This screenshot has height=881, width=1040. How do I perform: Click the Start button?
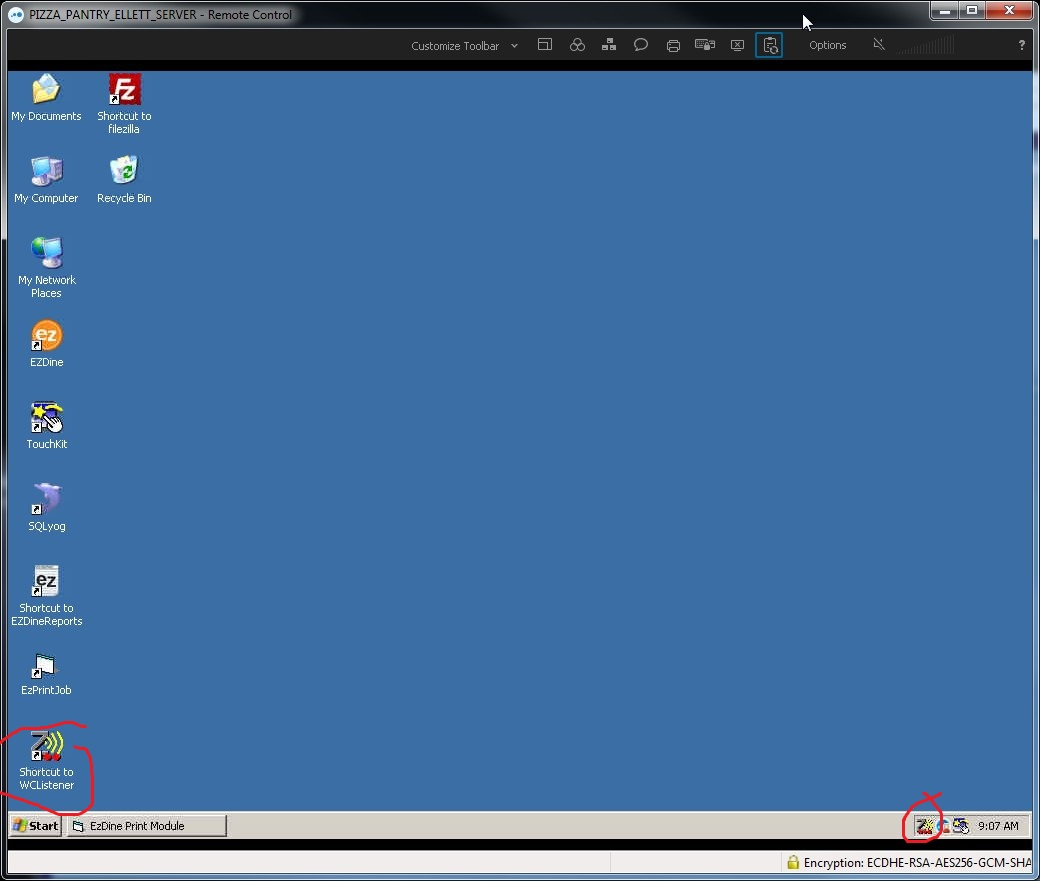pos(36,825)
